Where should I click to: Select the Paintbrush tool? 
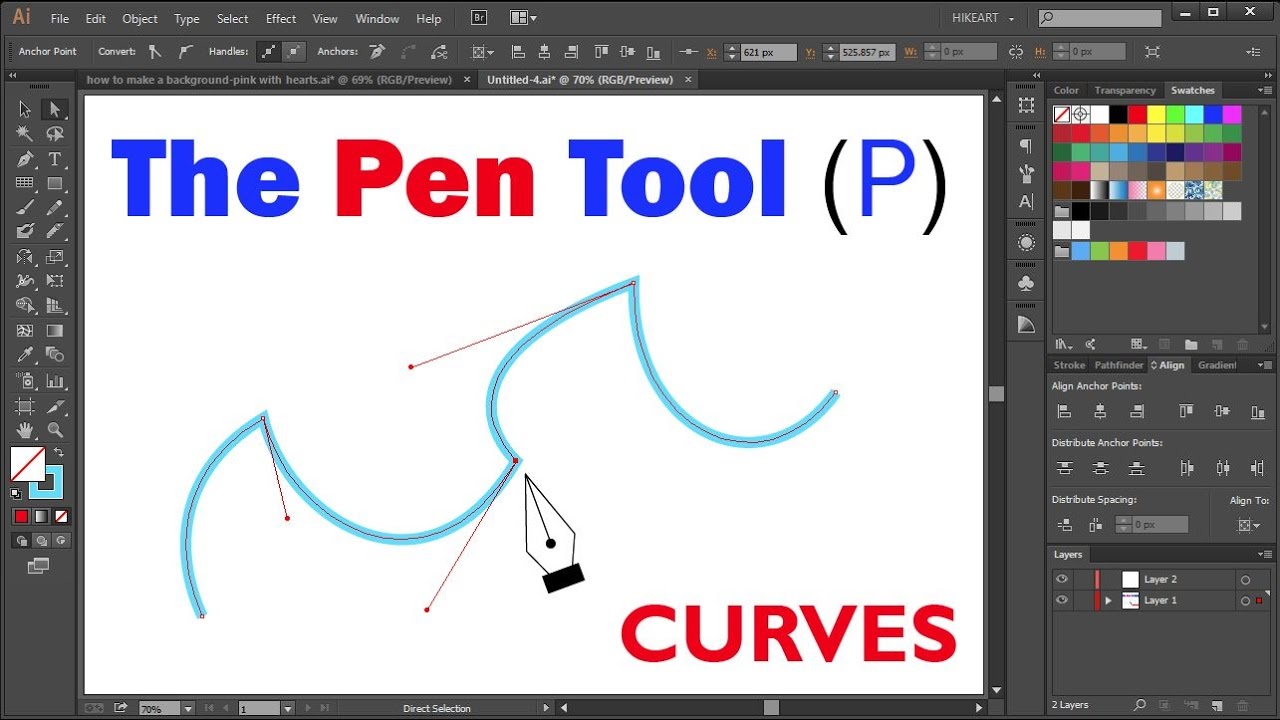25,207
